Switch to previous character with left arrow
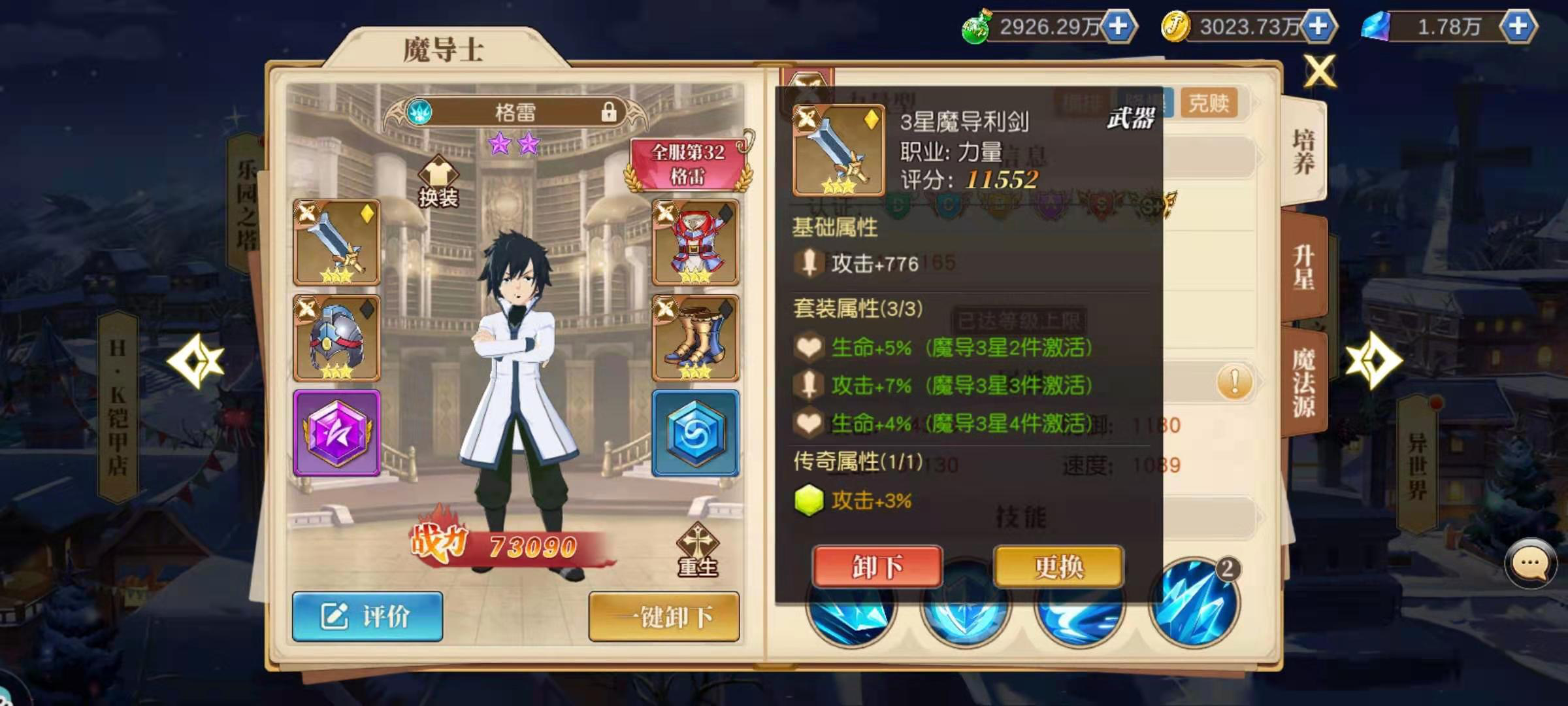 (195, 361)
